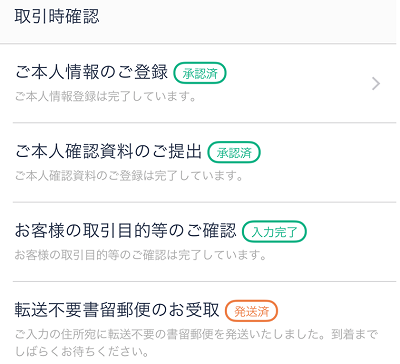Click the note about 書留郵便を発送いたしました

click(x=197, y=334)
